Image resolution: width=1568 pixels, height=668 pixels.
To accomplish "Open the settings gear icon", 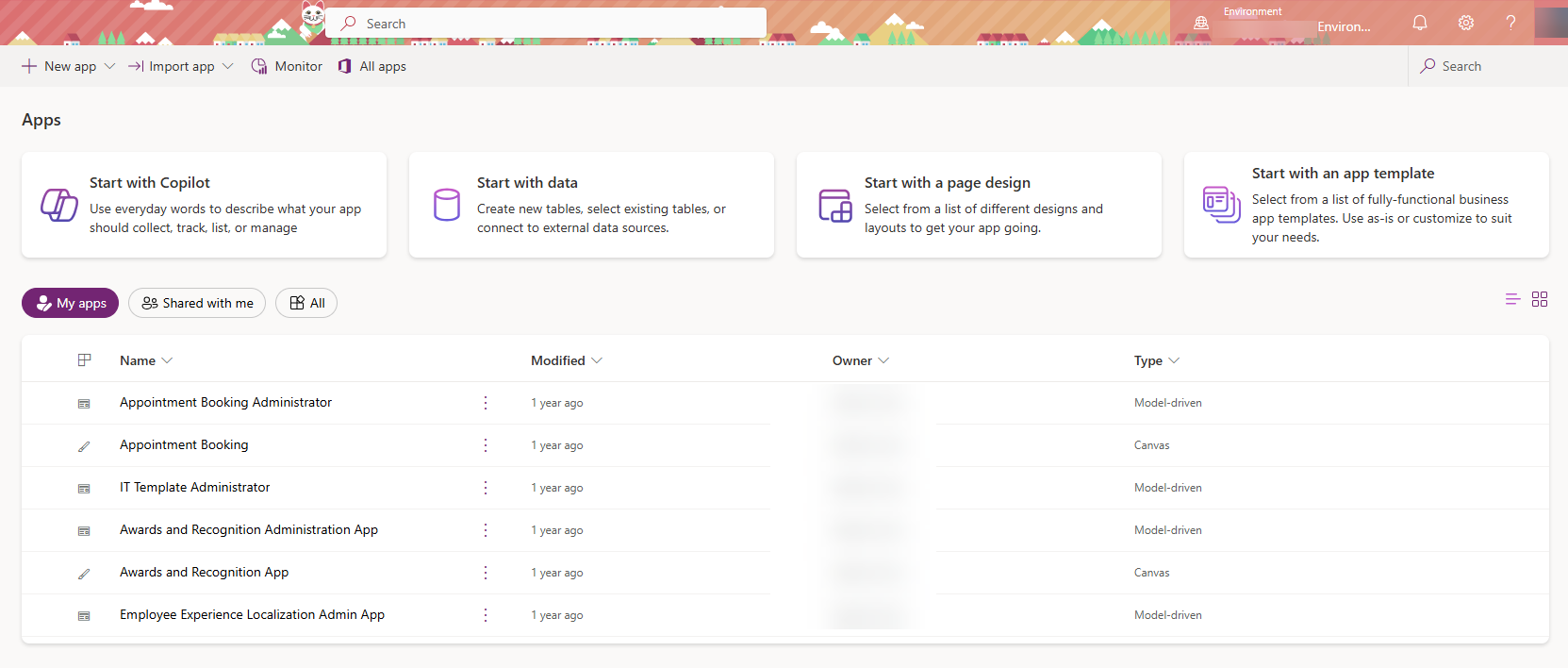I will click(1466, 23).
